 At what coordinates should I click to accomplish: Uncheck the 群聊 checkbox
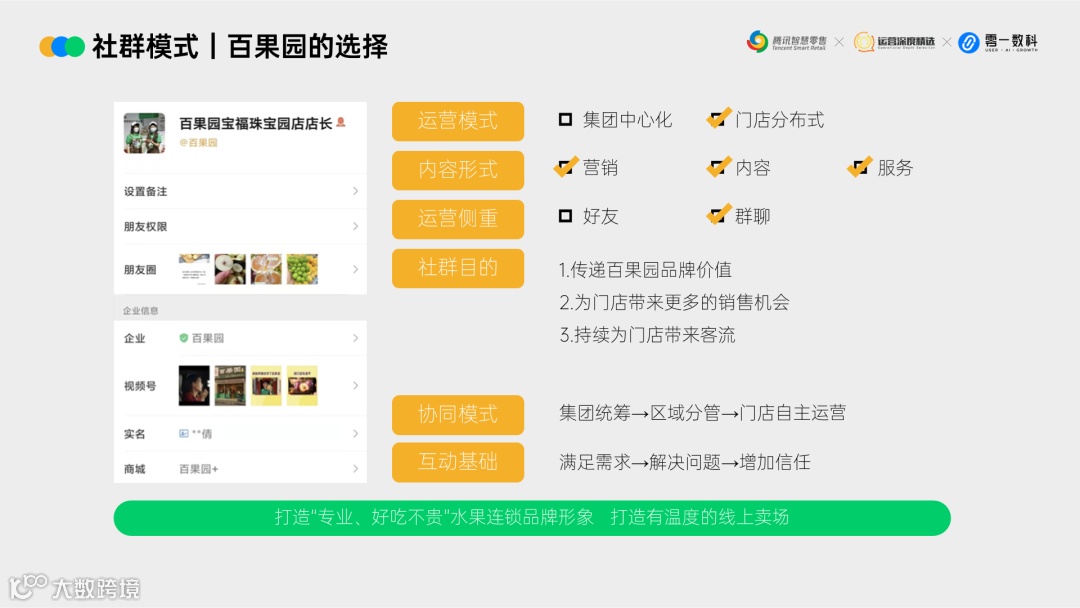(x=718, y=215)
